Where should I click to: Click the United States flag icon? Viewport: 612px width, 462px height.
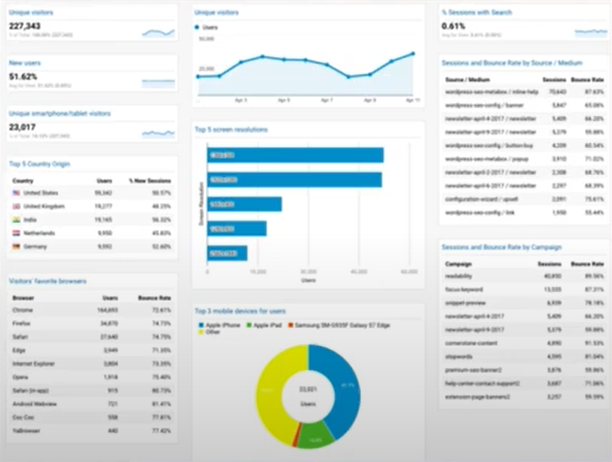pyautogui.click(x=16, y=193)
